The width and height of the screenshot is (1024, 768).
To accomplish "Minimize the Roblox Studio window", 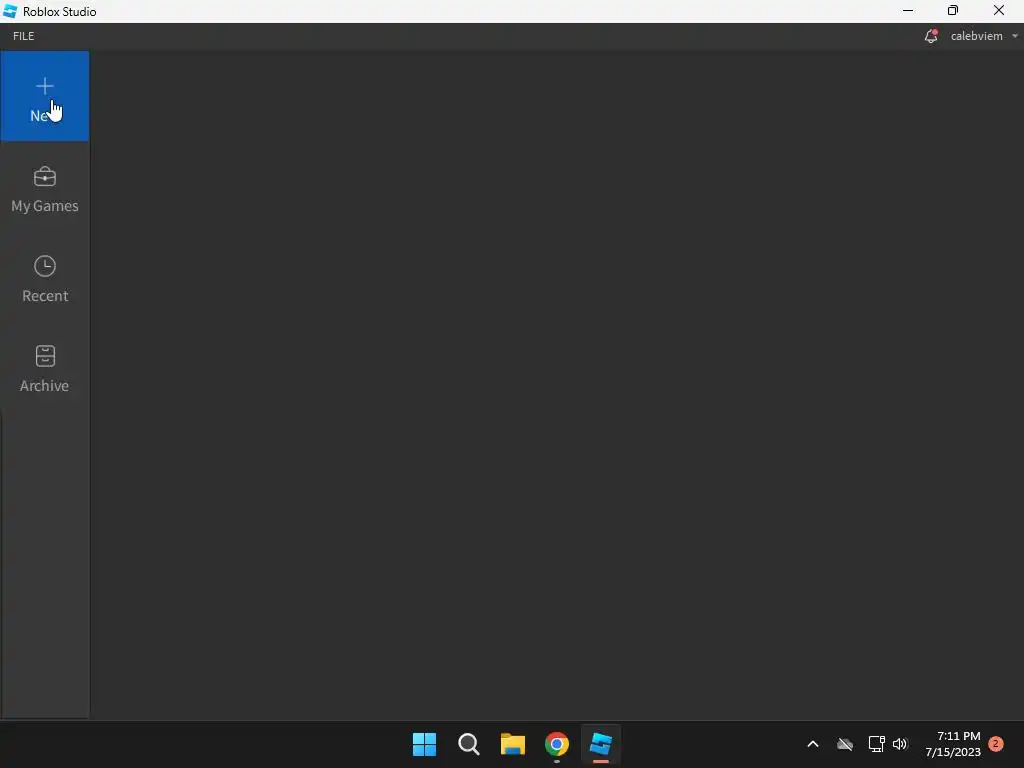I will (908, 10).
